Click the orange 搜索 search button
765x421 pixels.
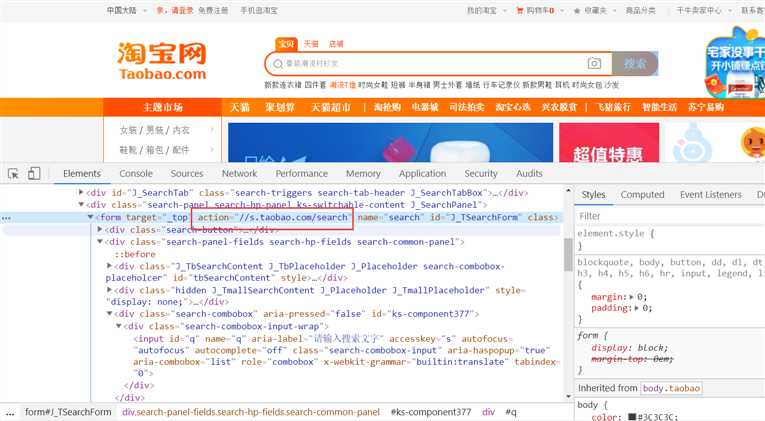coord(635,63)
